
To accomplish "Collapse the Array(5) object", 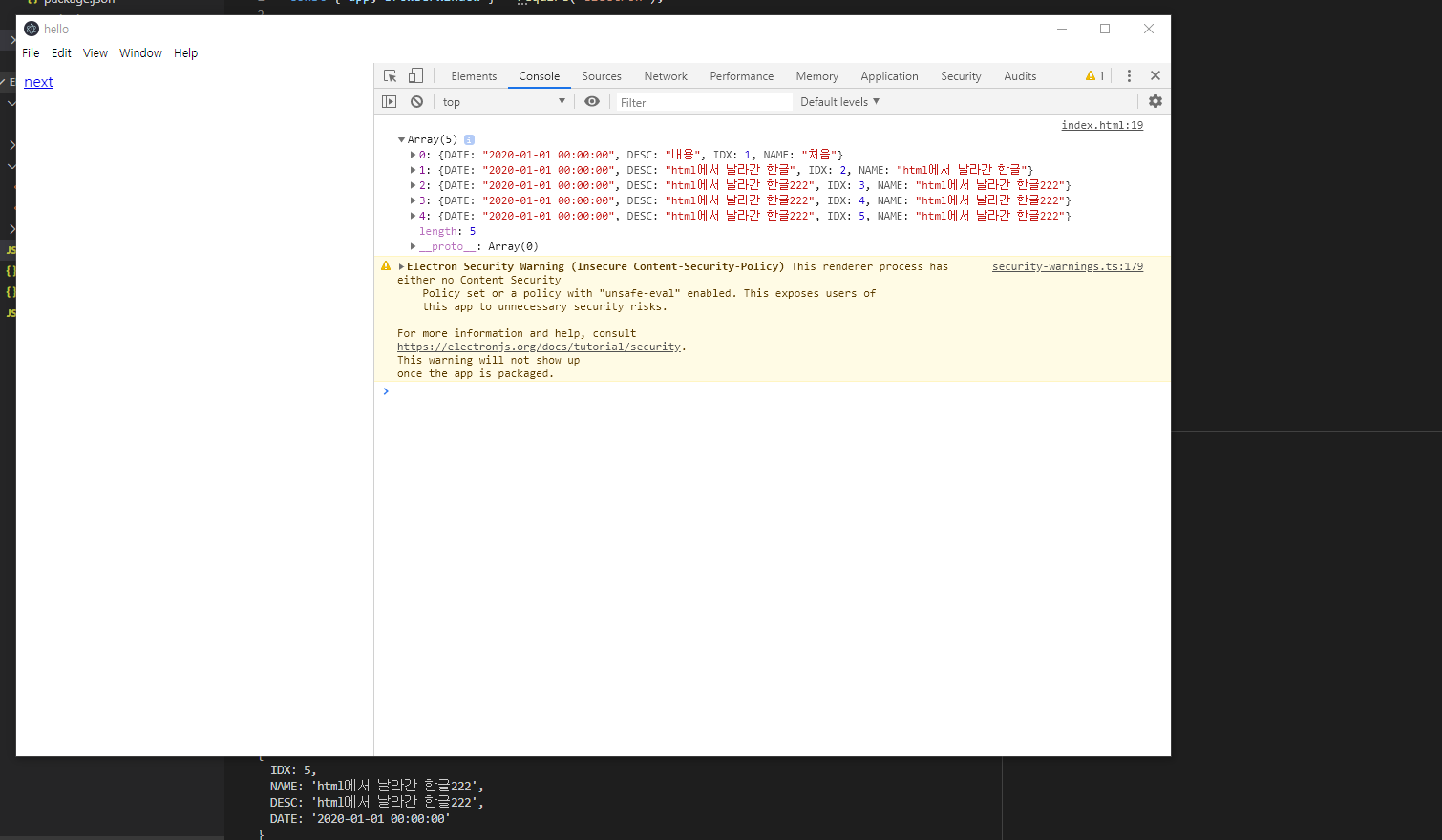I will point(402,139).
